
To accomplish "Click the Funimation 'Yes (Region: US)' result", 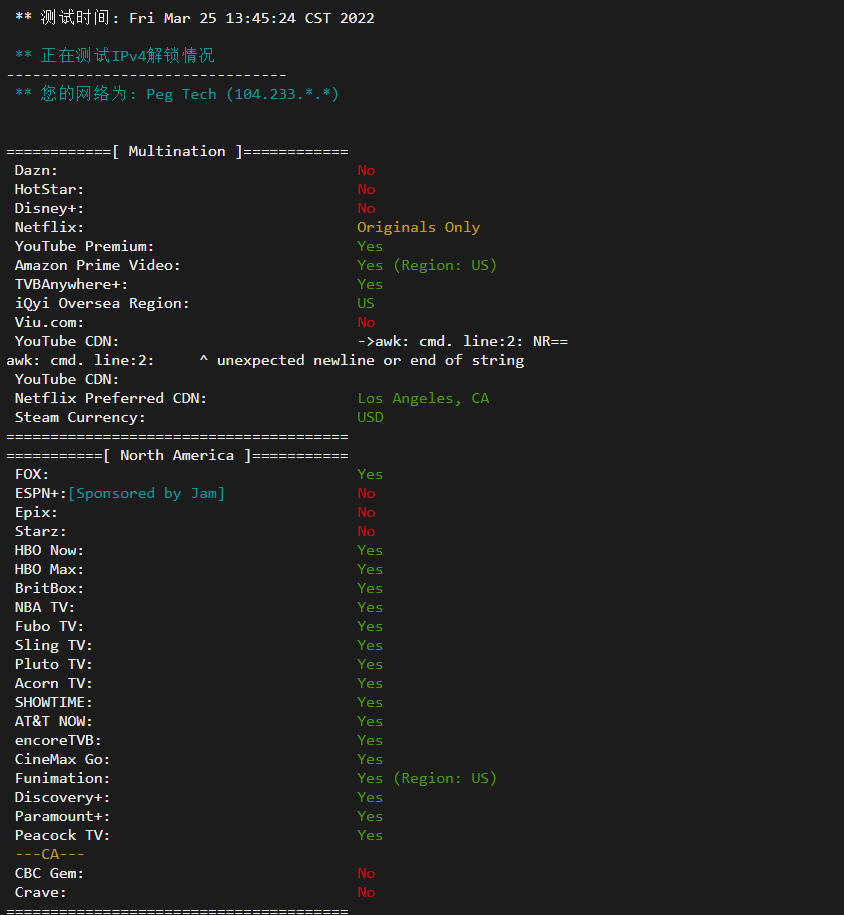I will (x=426, y=778).
